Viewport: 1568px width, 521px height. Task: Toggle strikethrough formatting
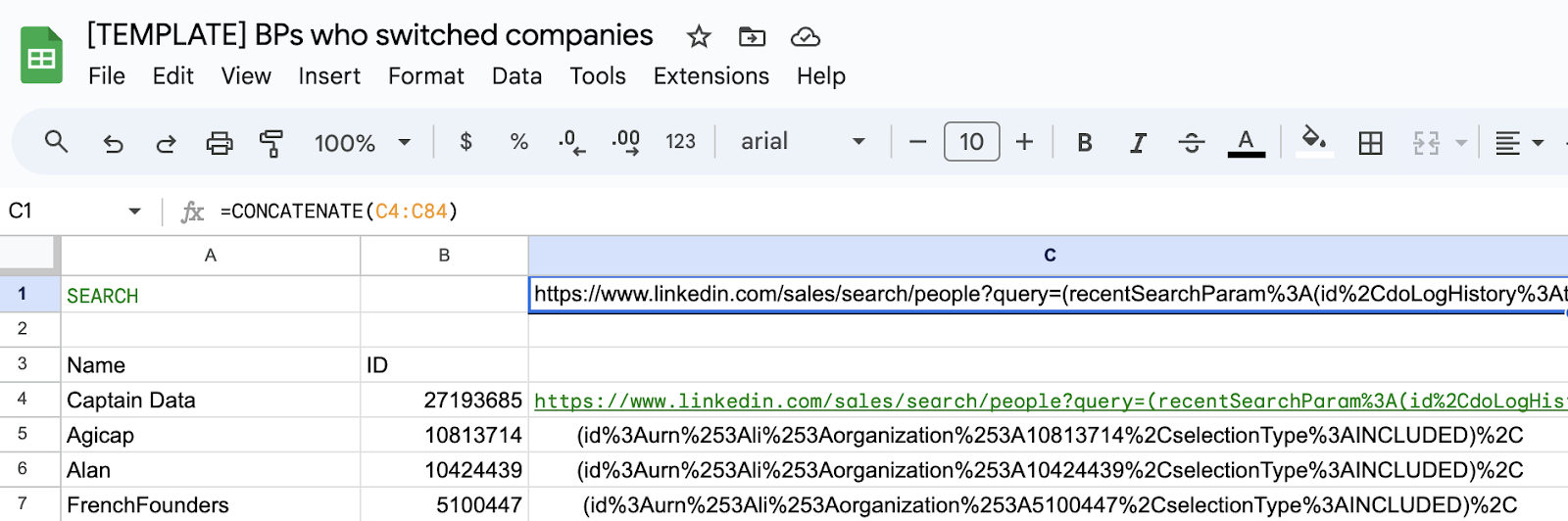tap(1192, 143)
